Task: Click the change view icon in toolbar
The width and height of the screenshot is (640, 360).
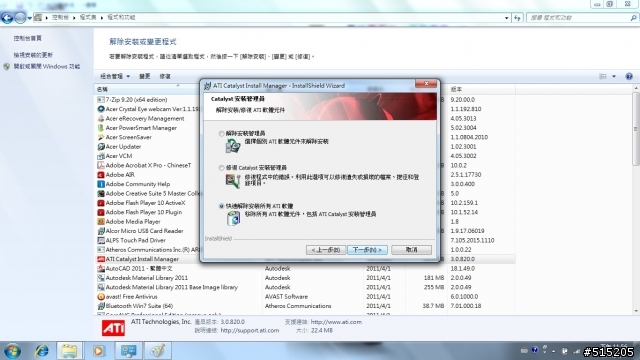Action: [x=602, y=76]
